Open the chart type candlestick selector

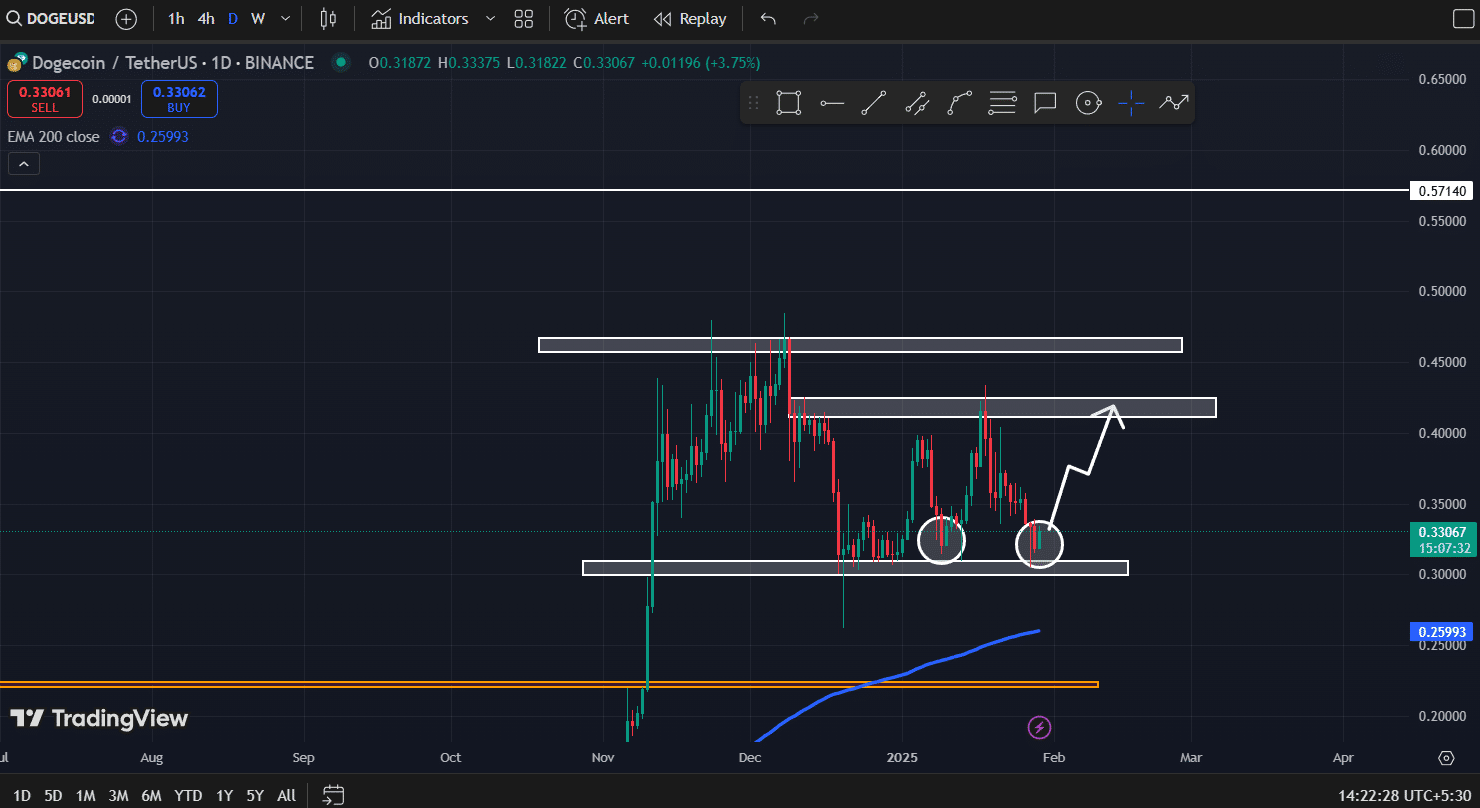(x=328, y=19)
